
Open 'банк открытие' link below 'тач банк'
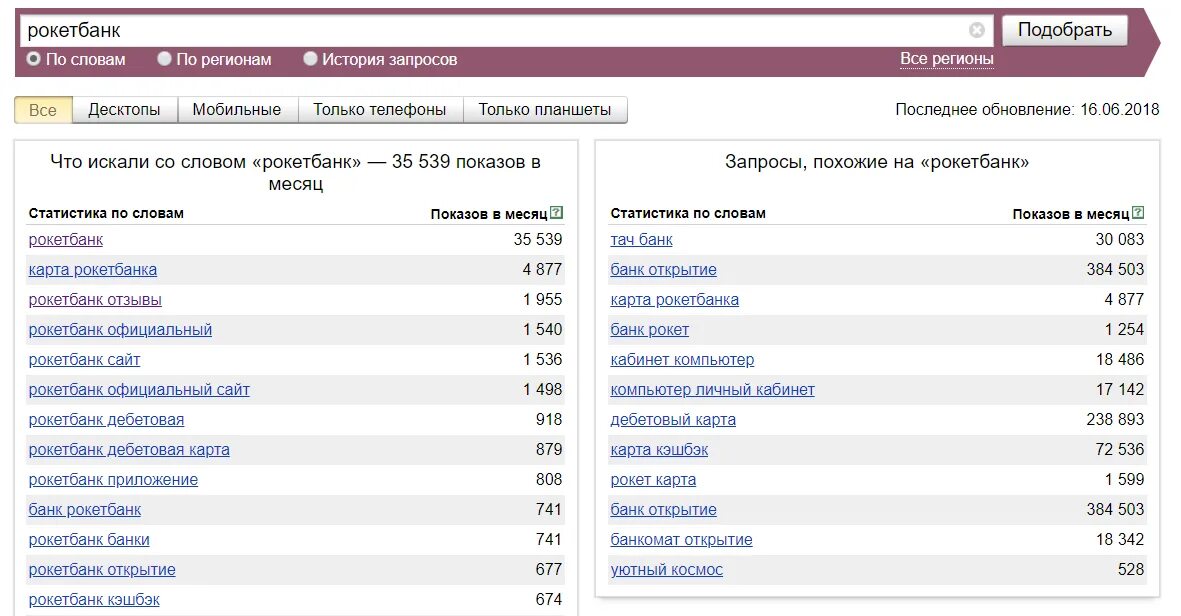click(664, 270)
